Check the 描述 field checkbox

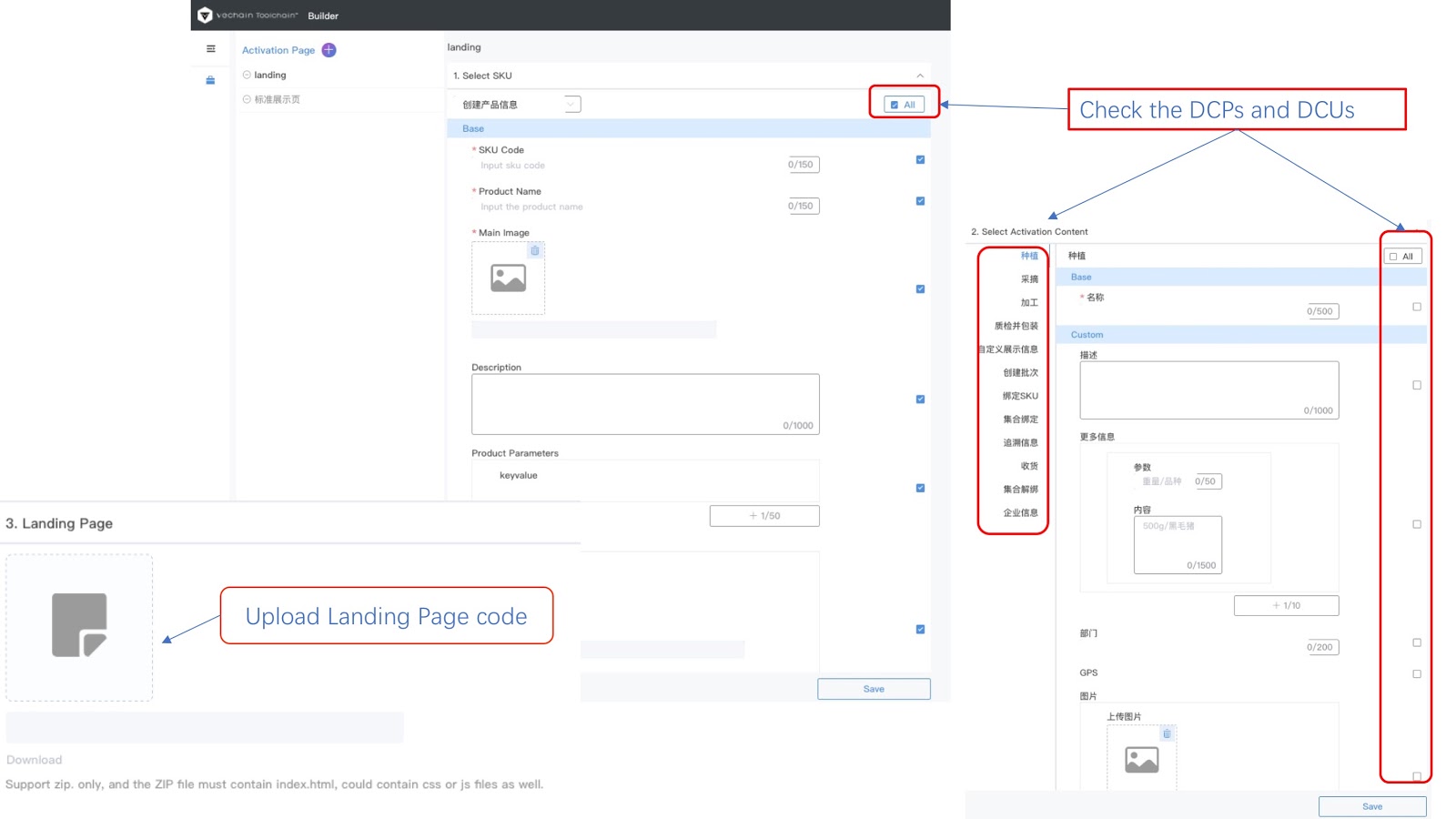pos(1417,385)
